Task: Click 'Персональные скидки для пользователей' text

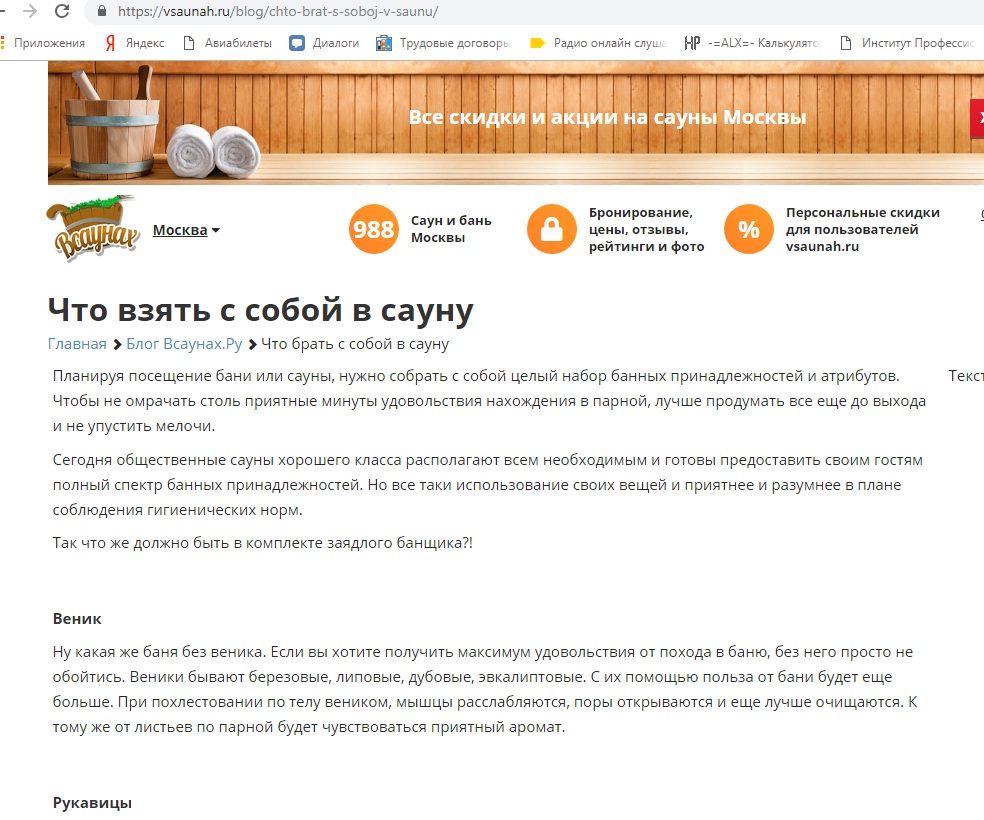Action: [x=863, y=229]
